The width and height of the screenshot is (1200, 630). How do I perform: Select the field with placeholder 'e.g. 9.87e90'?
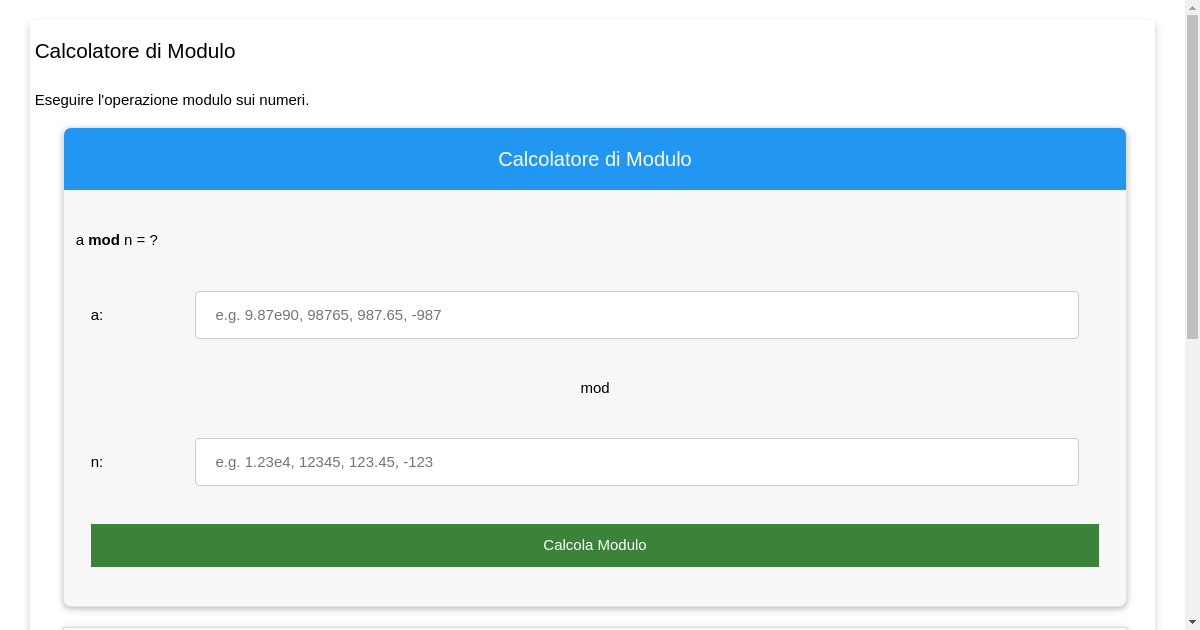click(636, 314)
